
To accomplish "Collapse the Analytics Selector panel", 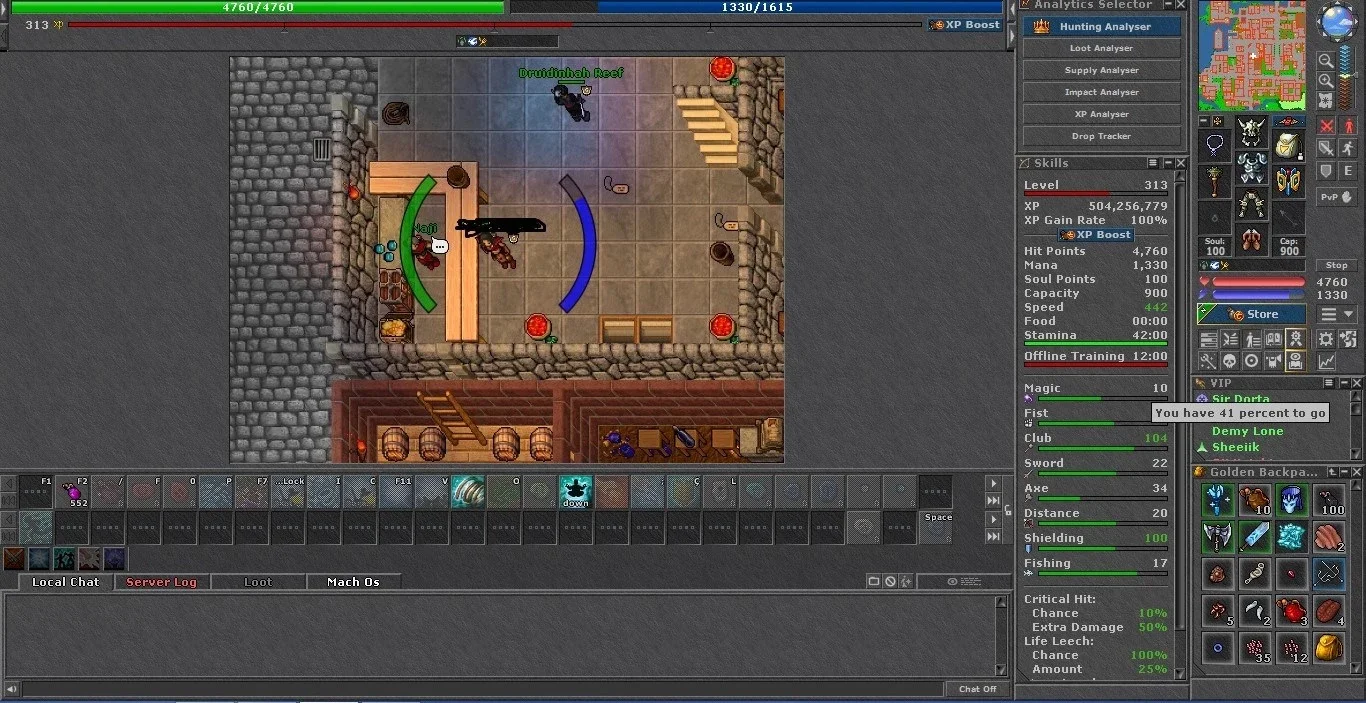I will click(x=1168, y=4).
